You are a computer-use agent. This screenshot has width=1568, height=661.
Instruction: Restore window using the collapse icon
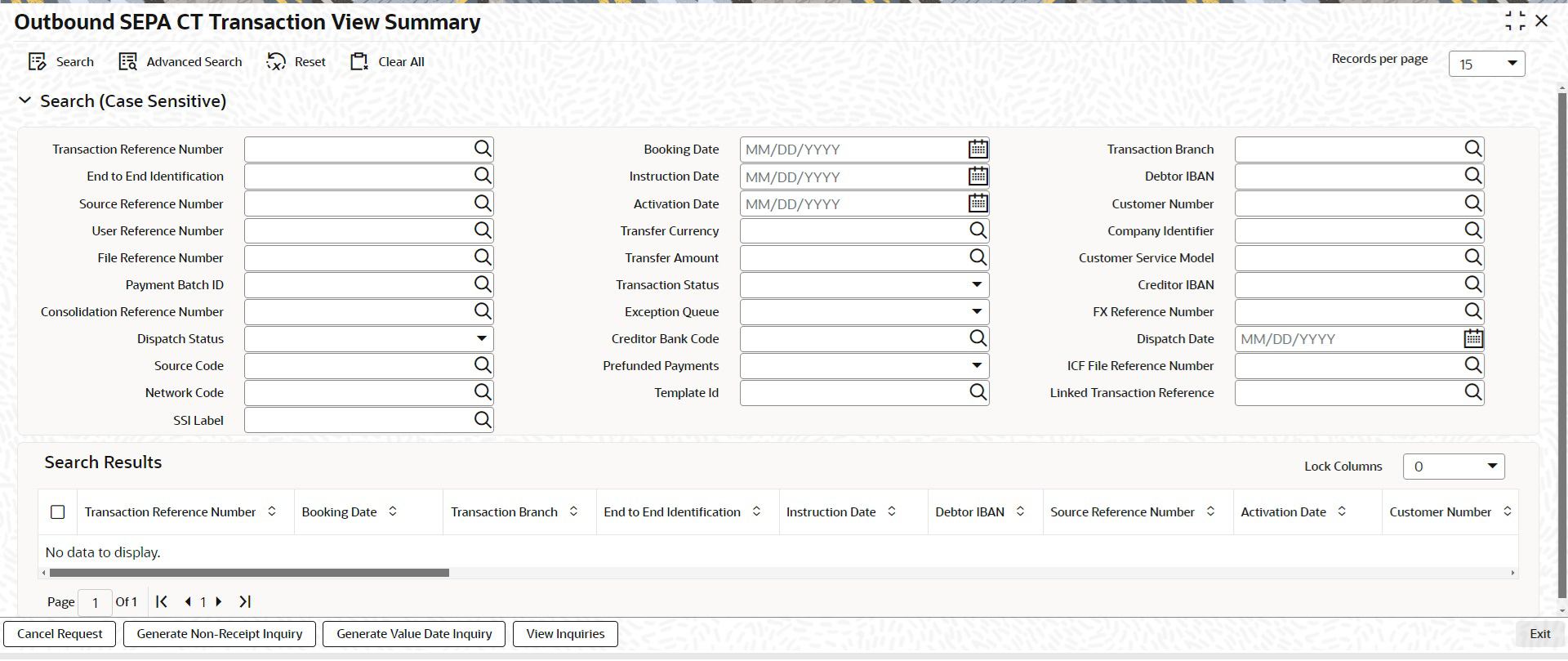1516,21
